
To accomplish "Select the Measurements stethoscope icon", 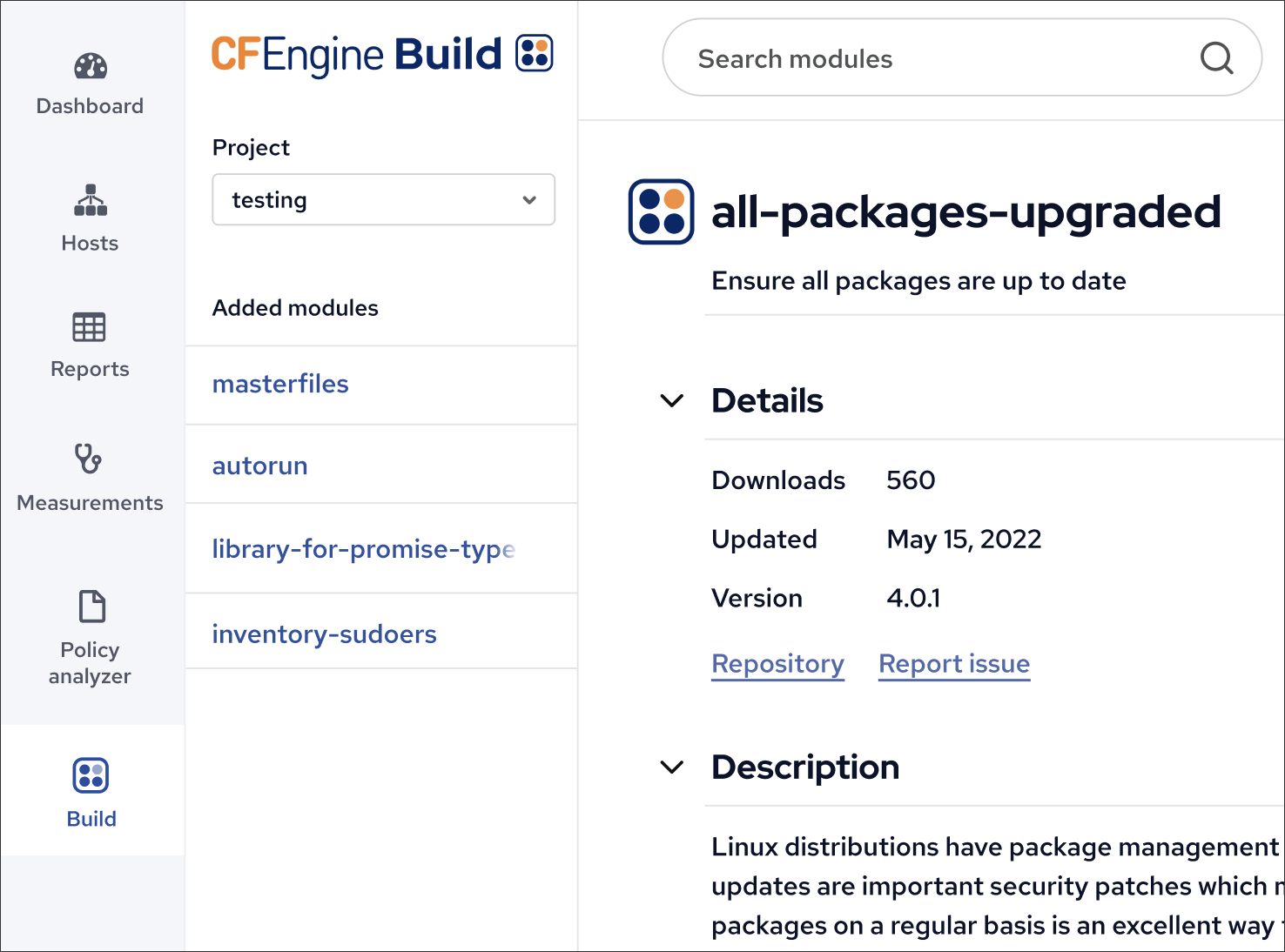I will [x=89, y=459].
